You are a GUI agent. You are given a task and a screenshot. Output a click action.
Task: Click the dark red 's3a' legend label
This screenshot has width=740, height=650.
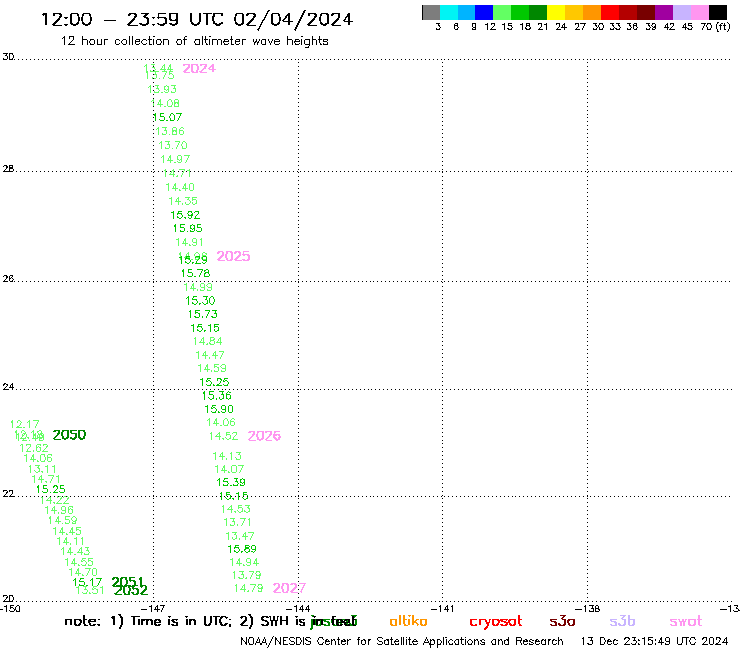click(562, 621)
